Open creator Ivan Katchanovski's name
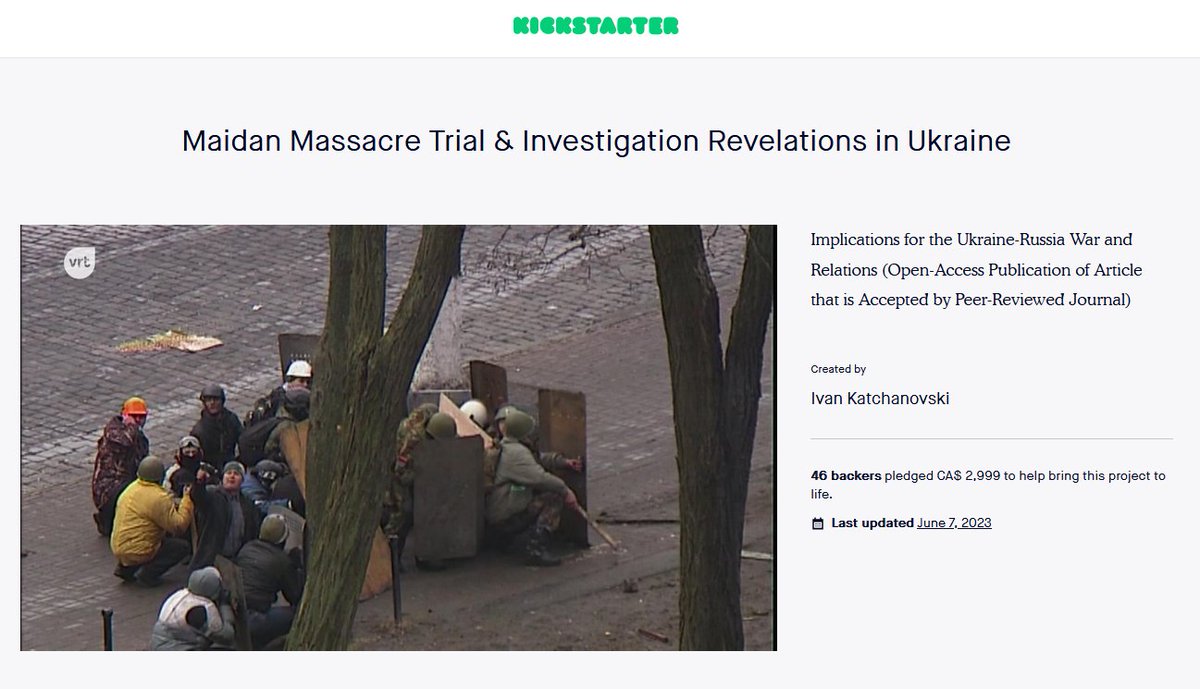Viewport: 1200px width, 689px height. coord(880,399)
